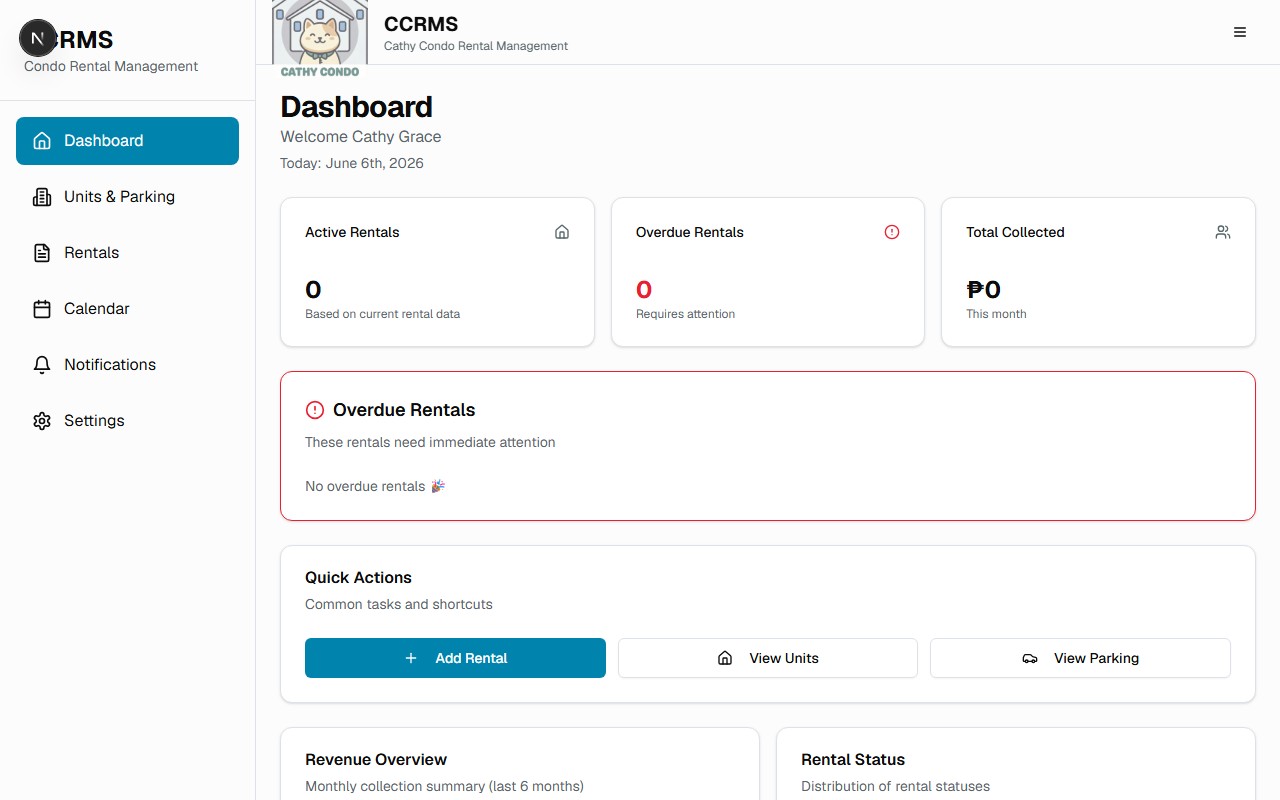The width and height of the screenshot is (1280, 800).
Task: Click the View Units button
Action: click(x=768, y=658)
